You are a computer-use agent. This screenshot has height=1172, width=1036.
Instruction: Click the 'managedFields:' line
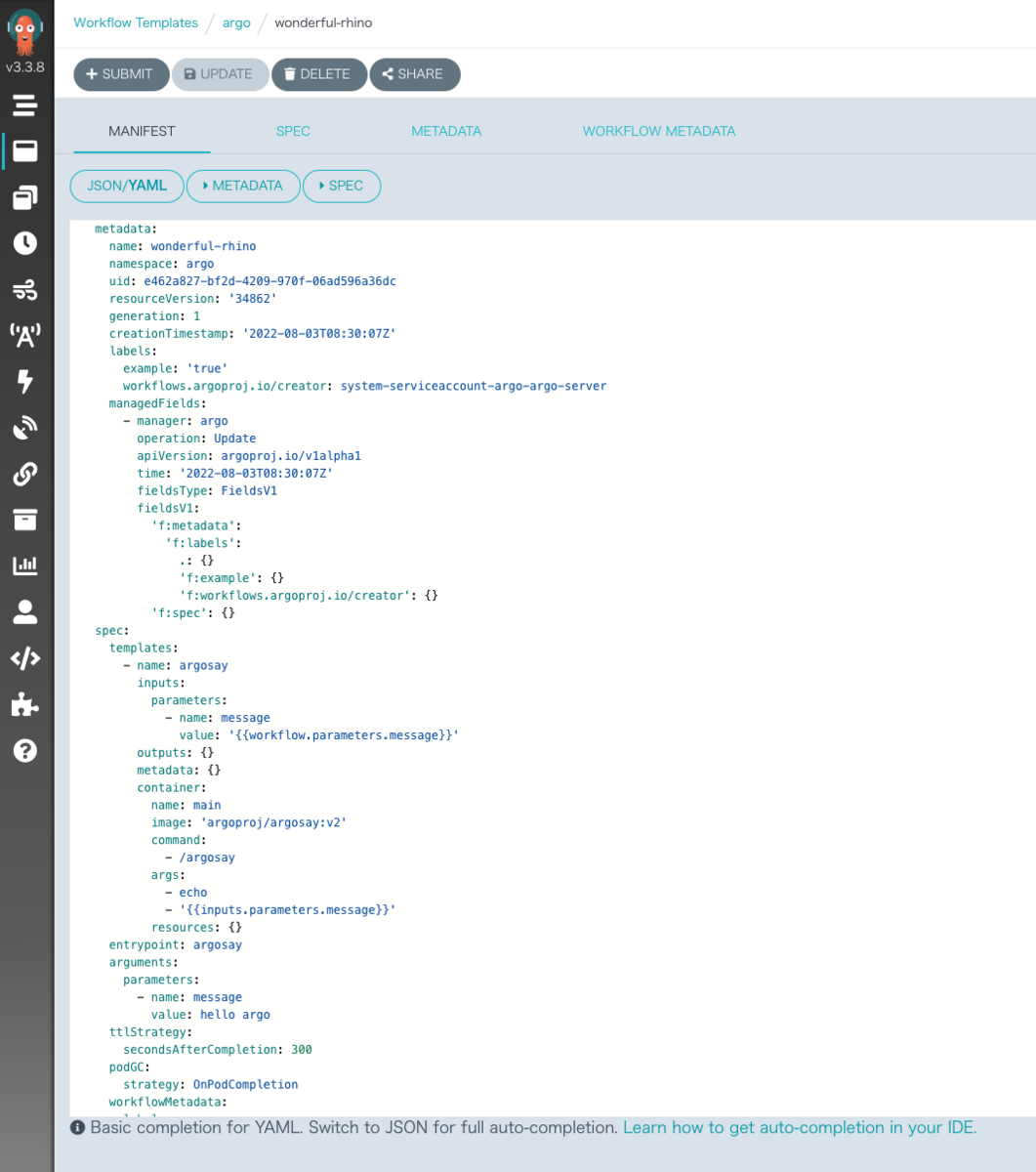(158, 403)
